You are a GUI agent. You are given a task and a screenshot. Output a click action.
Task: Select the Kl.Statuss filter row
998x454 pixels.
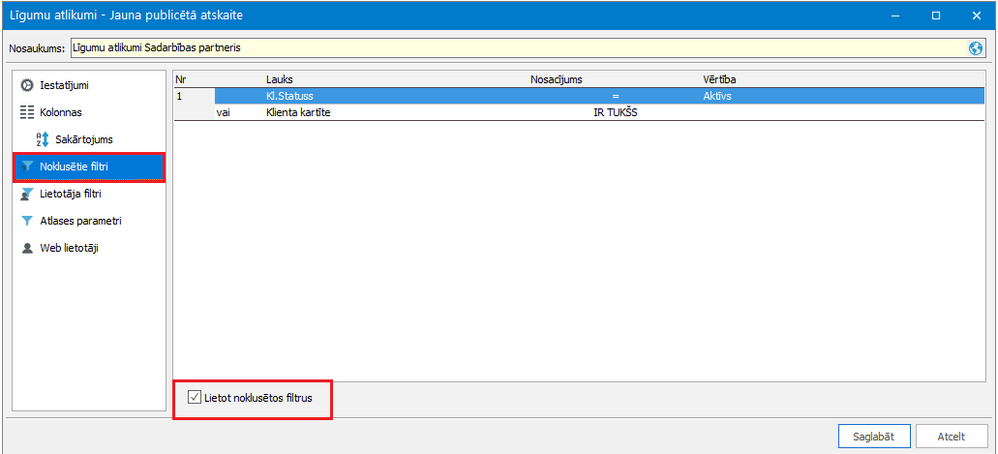click(579, 96)
